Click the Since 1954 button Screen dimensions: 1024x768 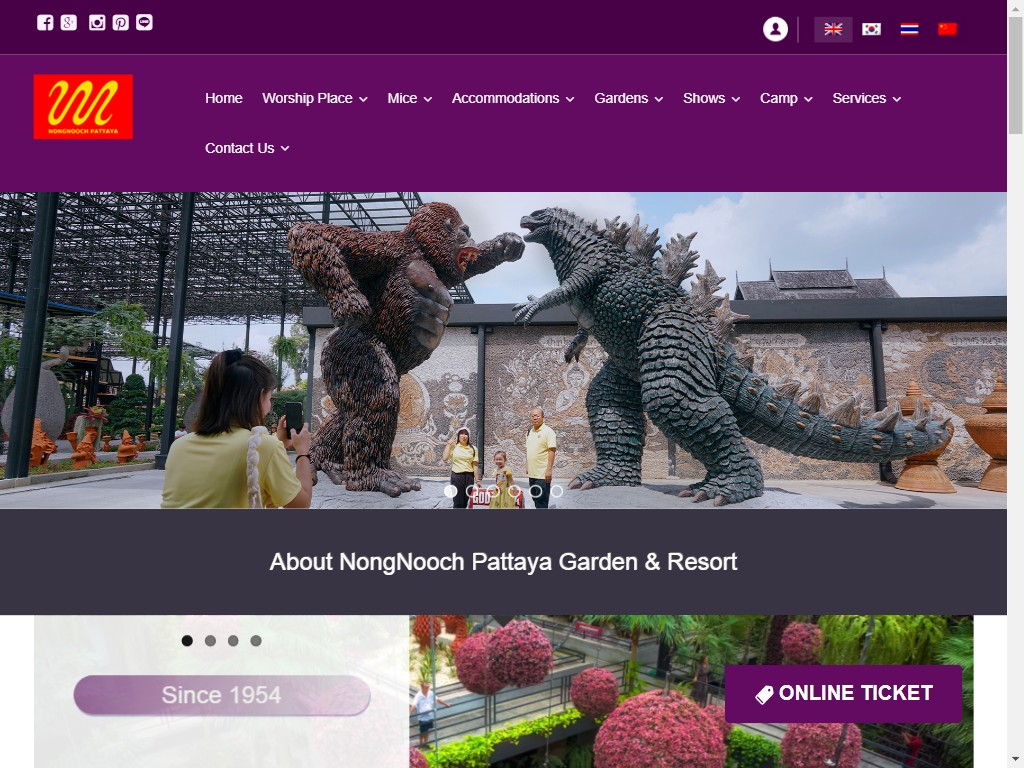tap(222, 695)
